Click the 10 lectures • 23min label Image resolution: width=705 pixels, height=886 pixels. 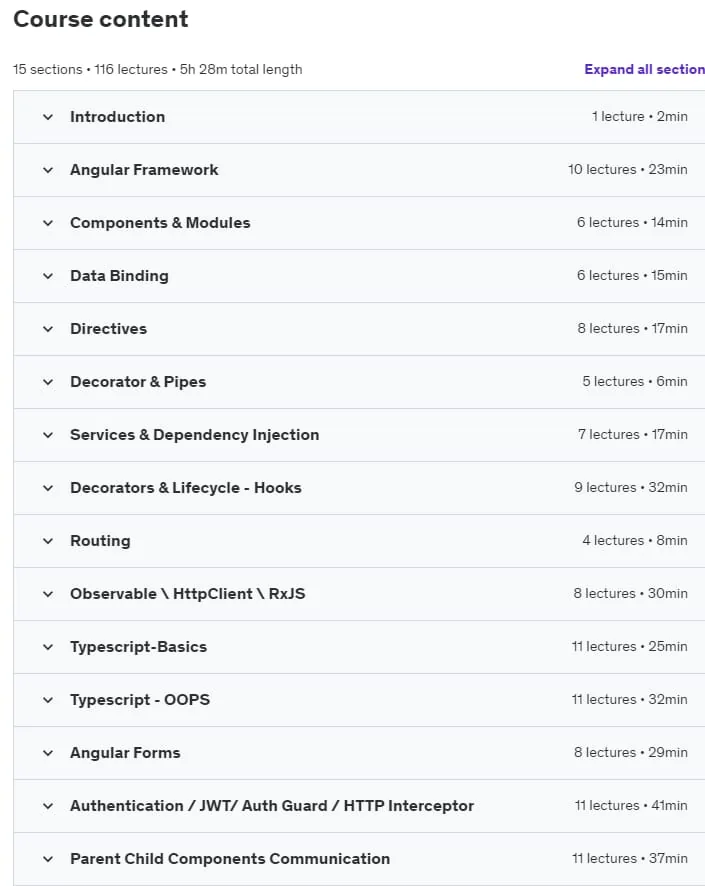click(x=628, y=170)
